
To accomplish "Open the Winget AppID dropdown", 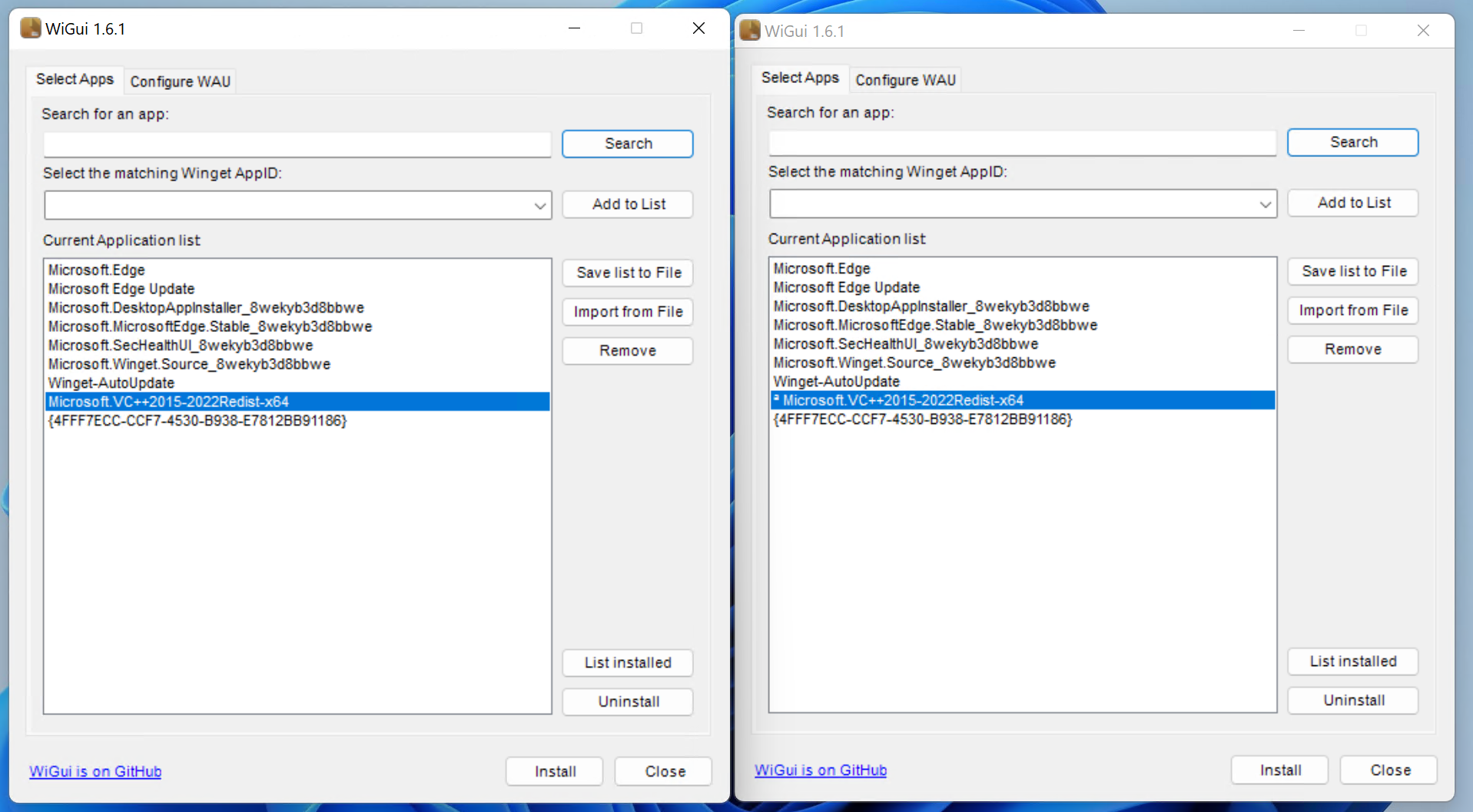I will (x=540, y=205).
